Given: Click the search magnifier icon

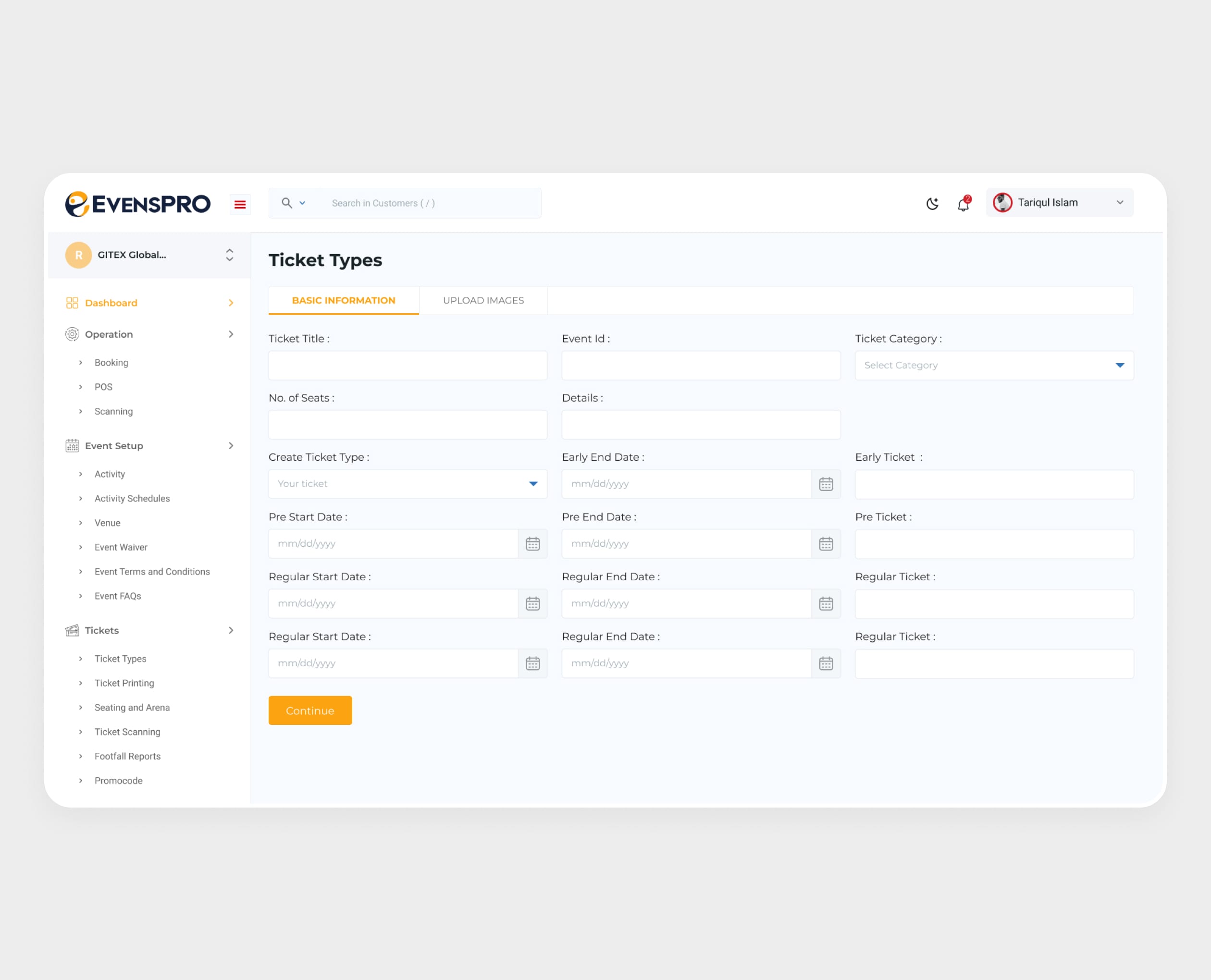Looking at the screenshot, I should pyautogui.click(x=287, y=203).
